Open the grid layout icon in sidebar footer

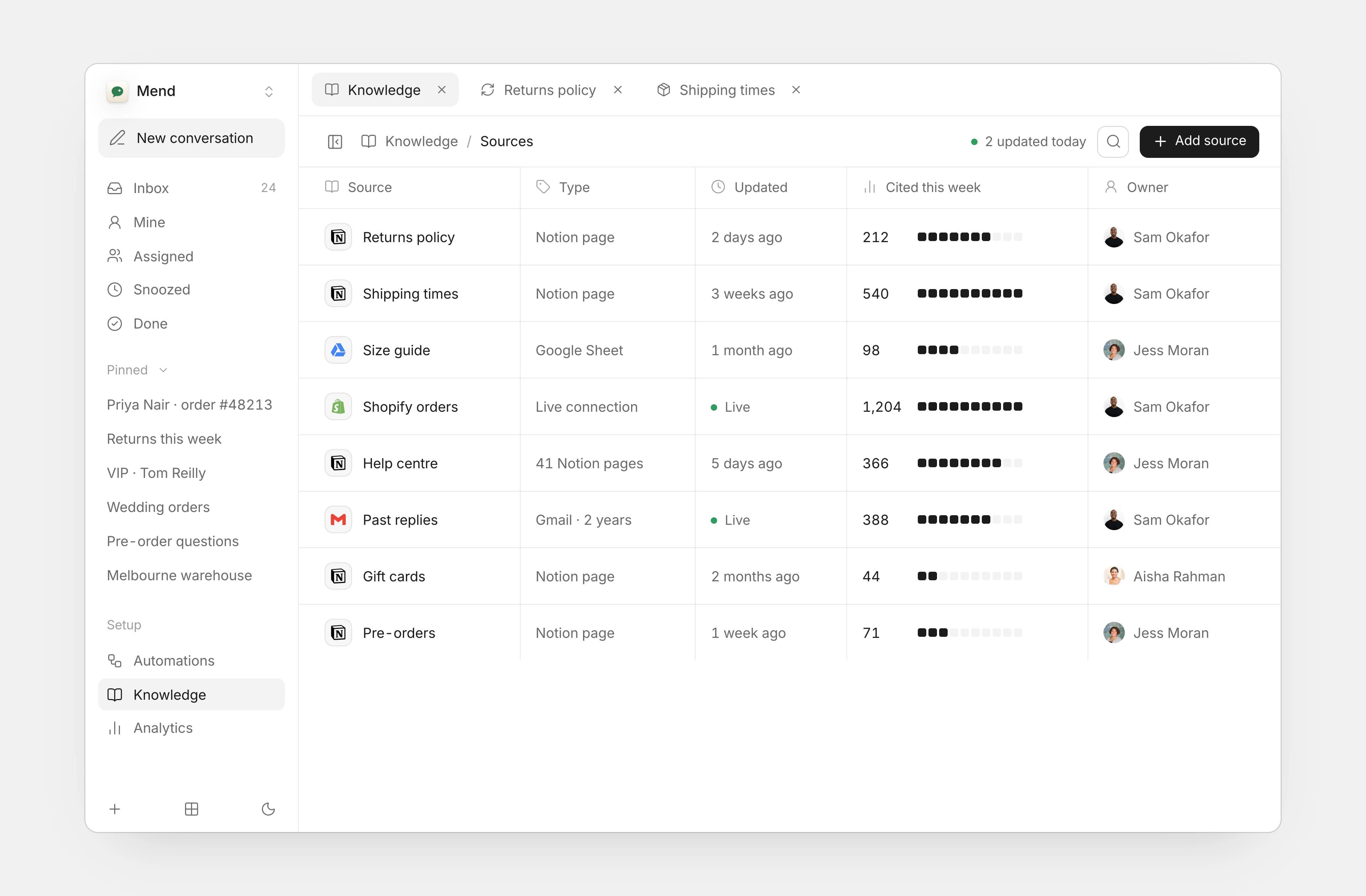(192, 809)
